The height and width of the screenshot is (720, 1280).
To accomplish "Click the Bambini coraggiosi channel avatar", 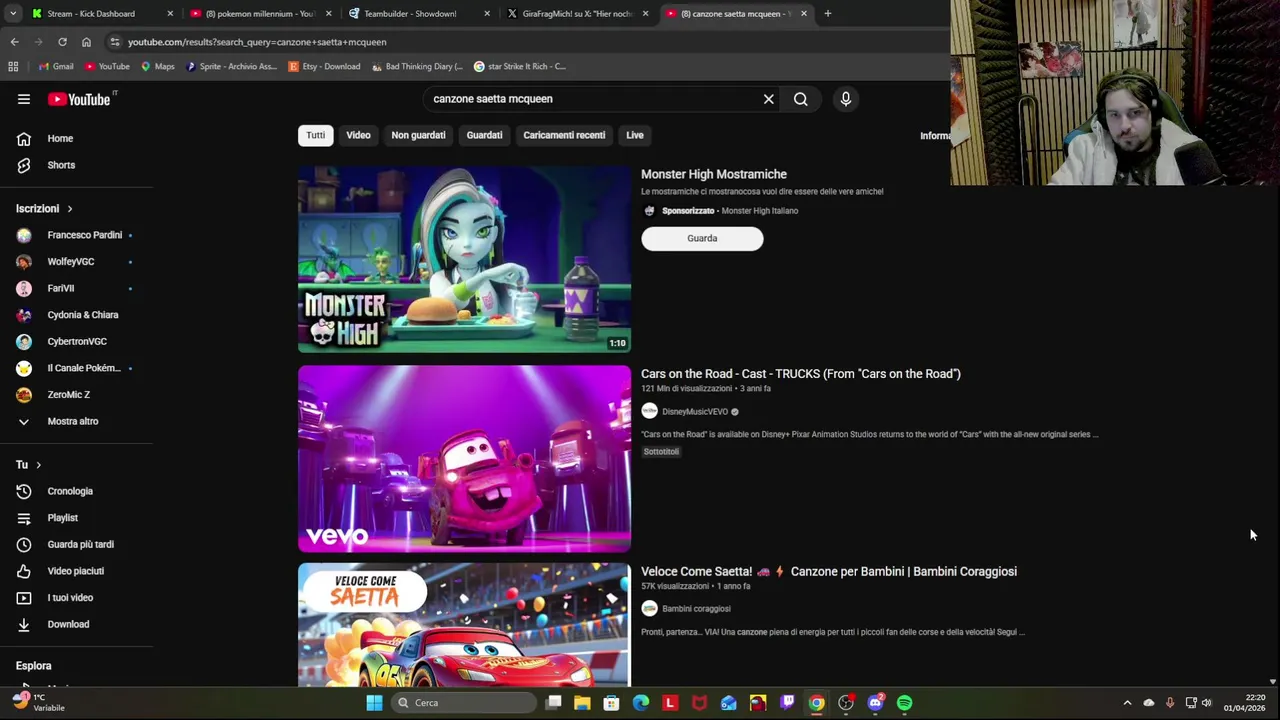I will click(x=649, y=608).
